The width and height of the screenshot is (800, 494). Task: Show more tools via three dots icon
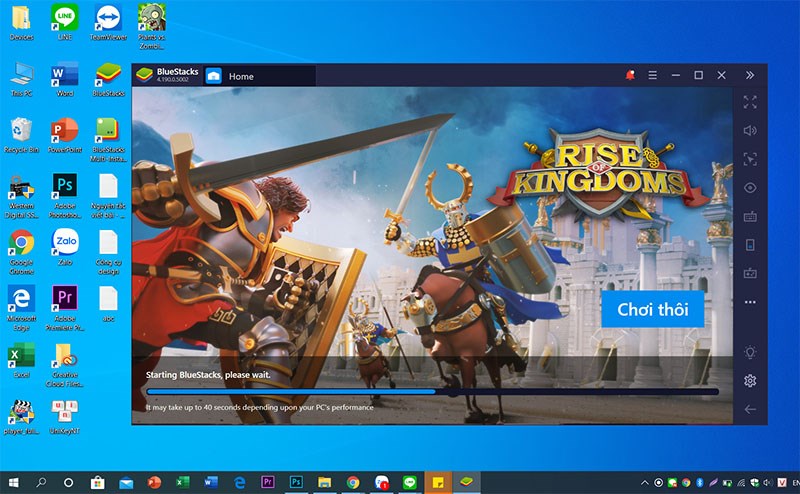coord(750,302)
